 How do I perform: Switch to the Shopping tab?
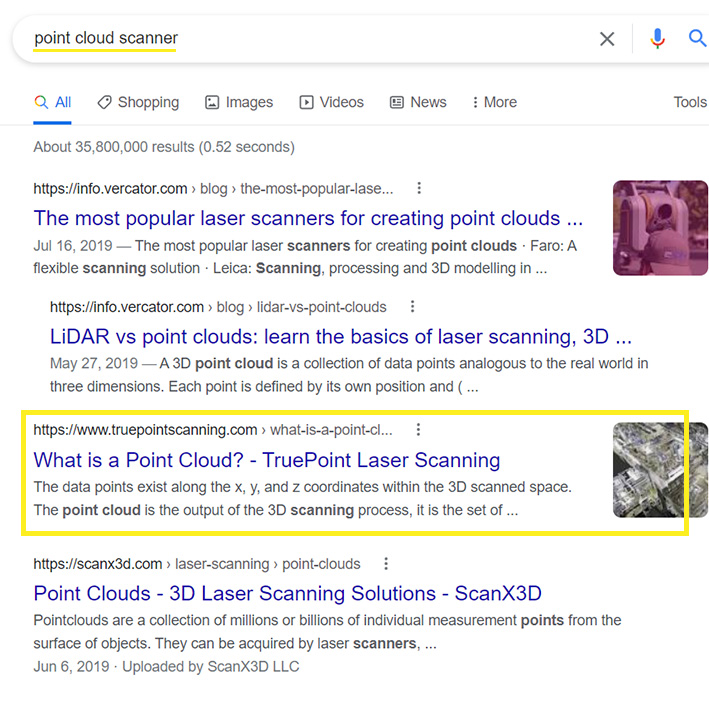tap(138, 102)
